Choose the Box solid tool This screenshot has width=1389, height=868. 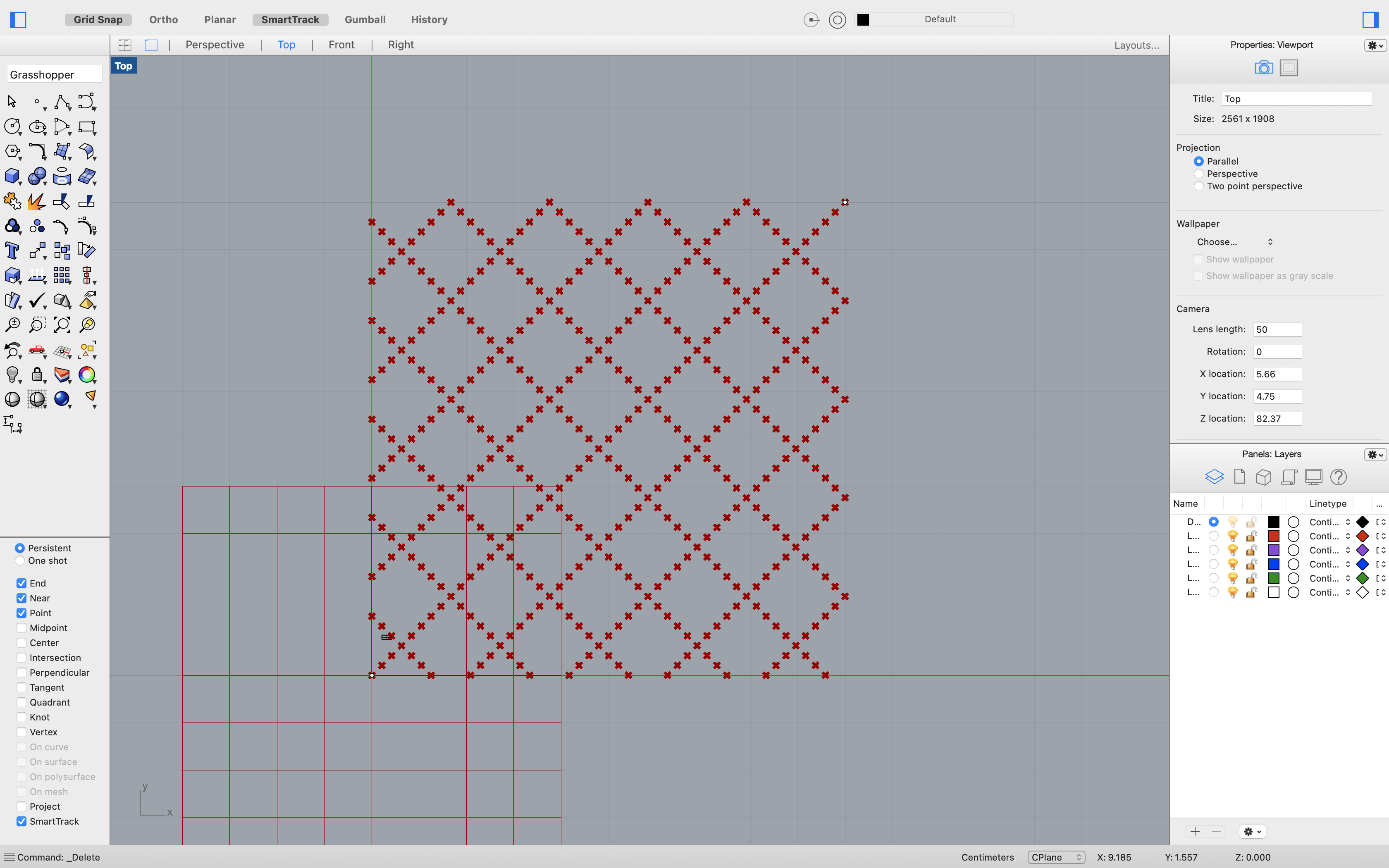click(12, 176)
